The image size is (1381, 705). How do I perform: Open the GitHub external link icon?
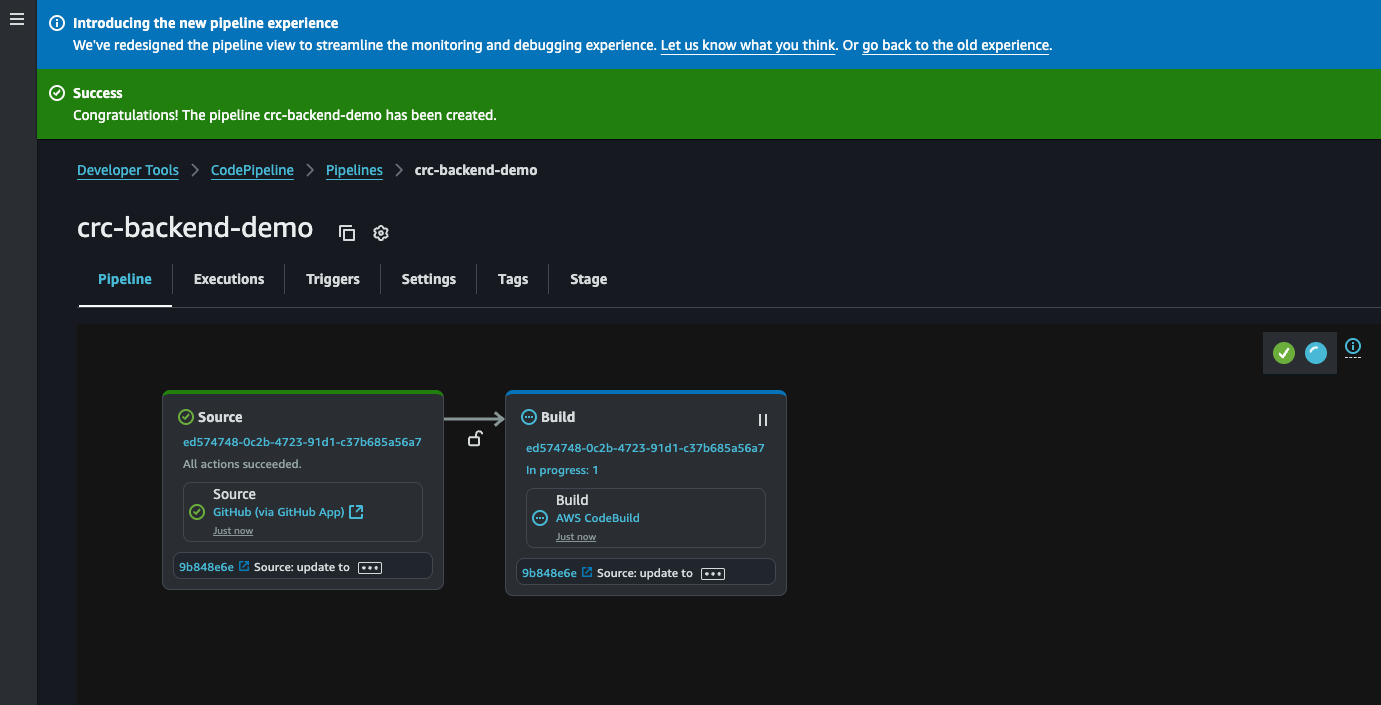coord(356,512)
